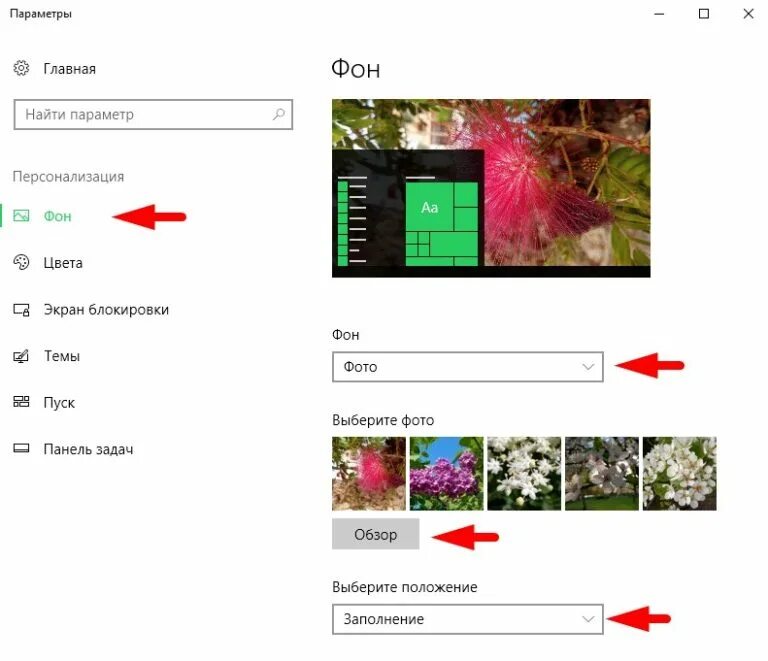The height and width of the screenshot is (661, 768).
Task: Open the Пуск settings section
Action: click(x=59, y=402)
